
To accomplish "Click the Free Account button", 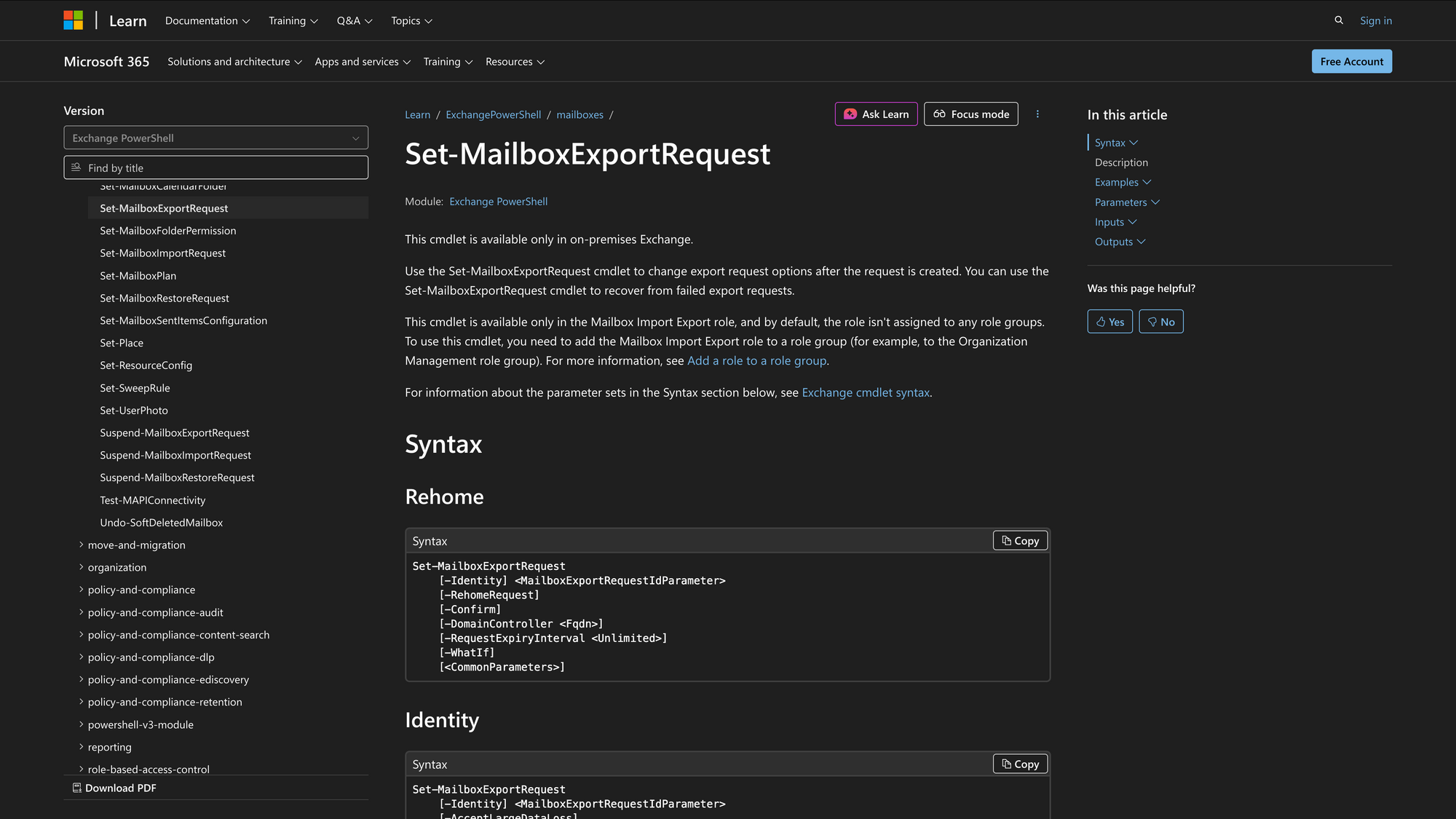I will (1351, 61).
